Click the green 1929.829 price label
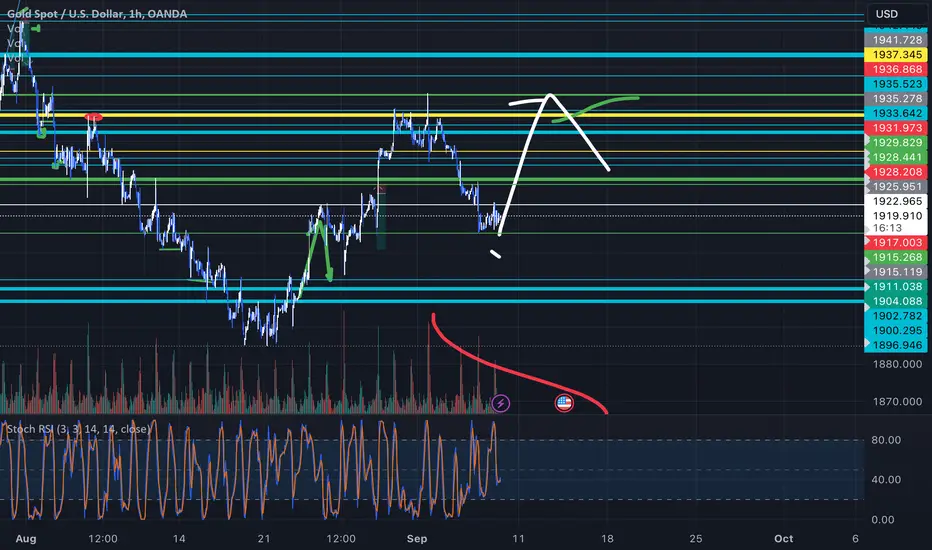 [896, 143]
